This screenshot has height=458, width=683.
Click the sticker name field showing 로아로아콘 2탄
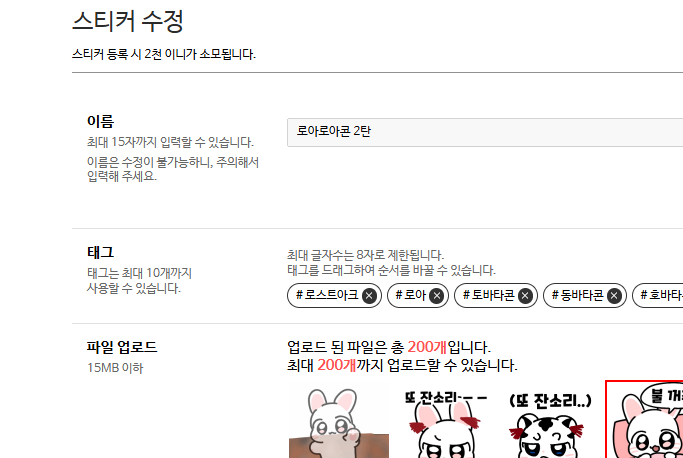[485, 132]
